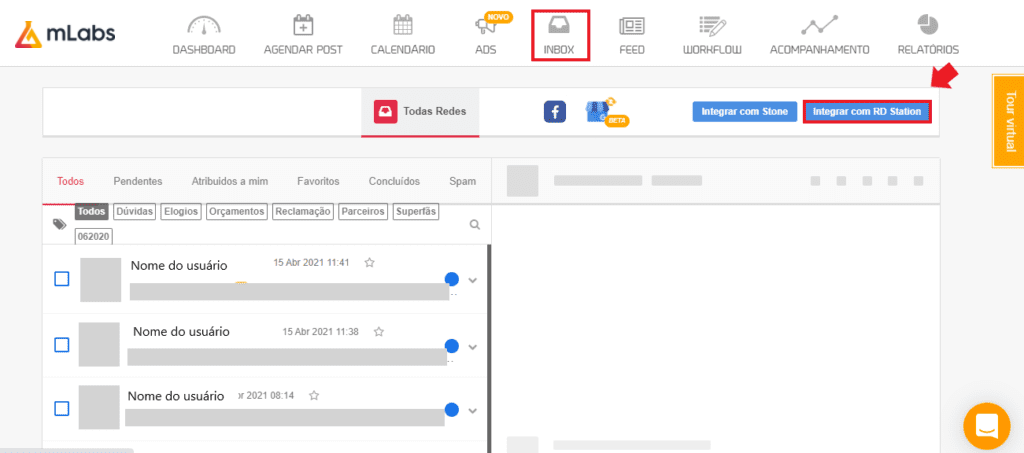Select the Facebook network icon
1024x453 pixels.
coord(554,112)
